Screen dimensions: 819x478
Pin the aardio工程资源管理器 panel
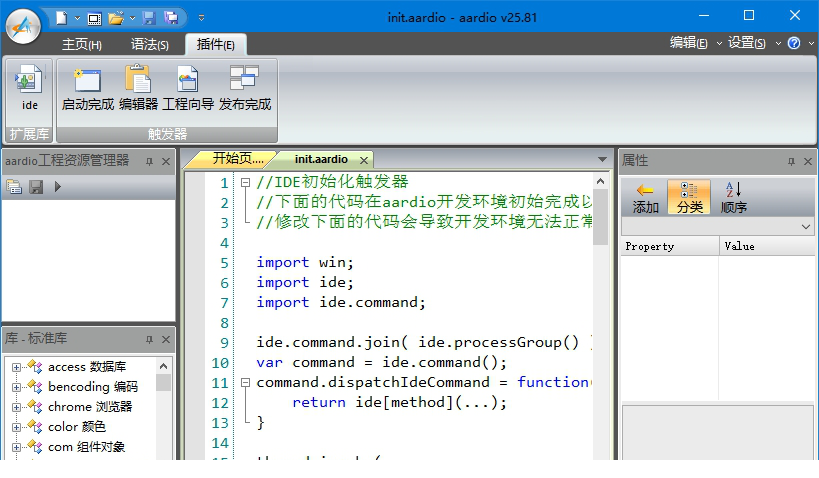click(149, 161)
